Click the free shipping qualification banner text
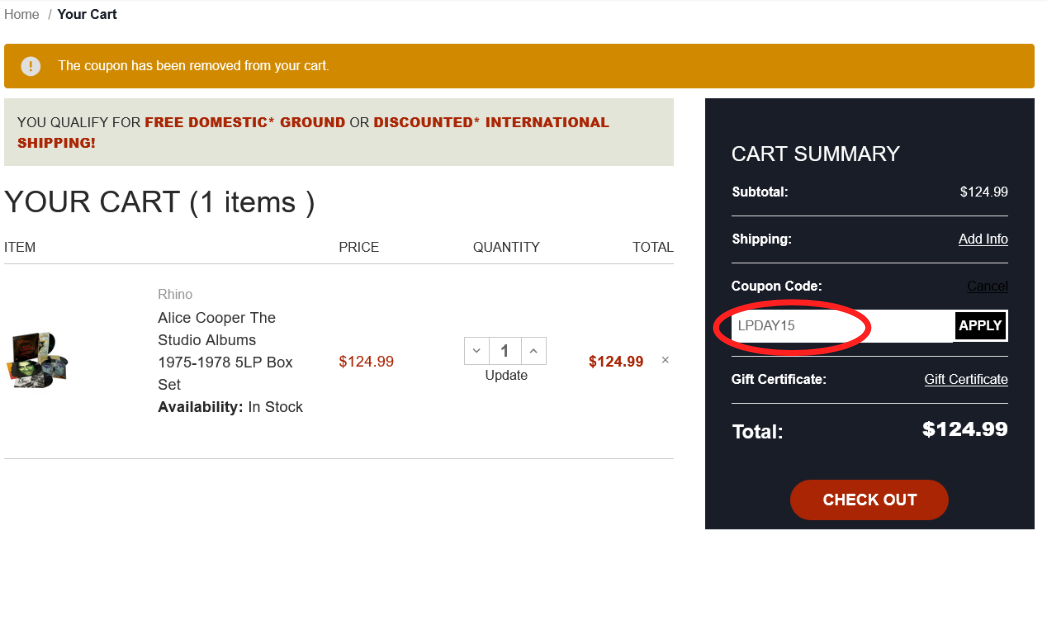 (x=313, y=132)
